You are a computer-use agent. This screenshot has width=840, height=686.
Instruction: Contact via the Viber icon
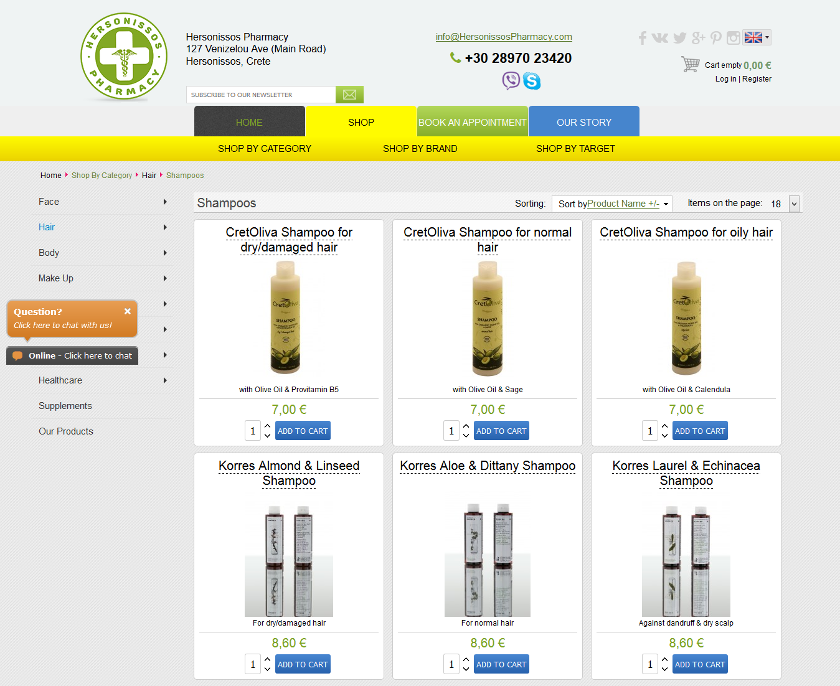pos(511,80)
